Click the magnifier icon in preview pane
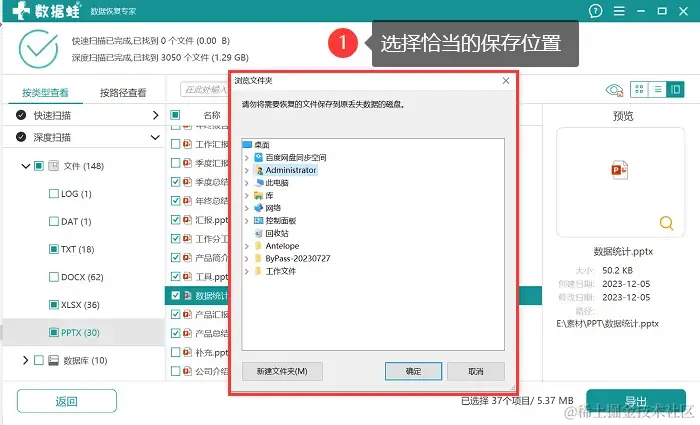 [666, 222]
